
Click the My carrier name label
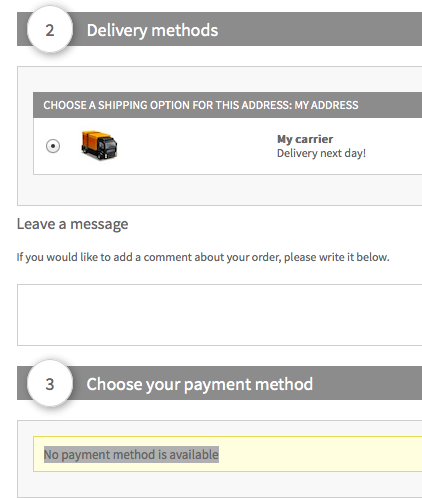305,139
